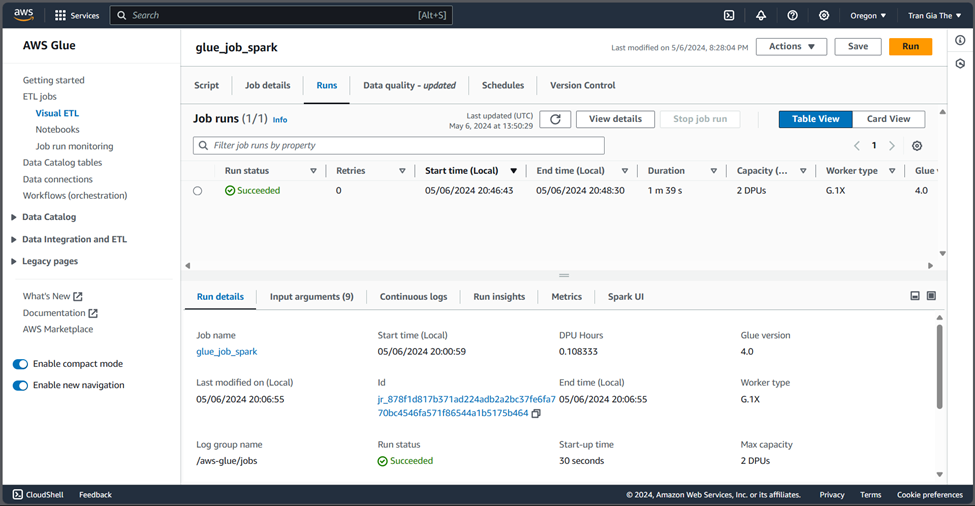Screen dimensions: 975x506
Task: Sort by the Worker type column arrow
Action: [892, 171]
